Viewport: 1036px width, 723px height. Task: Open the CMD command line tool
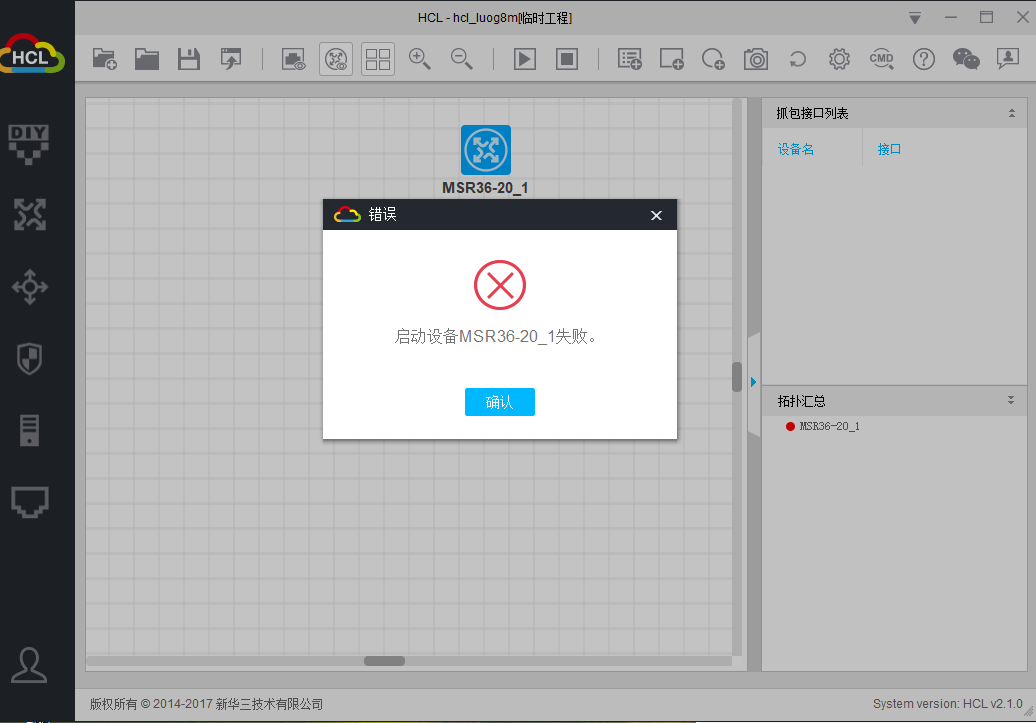click(881, 59)
